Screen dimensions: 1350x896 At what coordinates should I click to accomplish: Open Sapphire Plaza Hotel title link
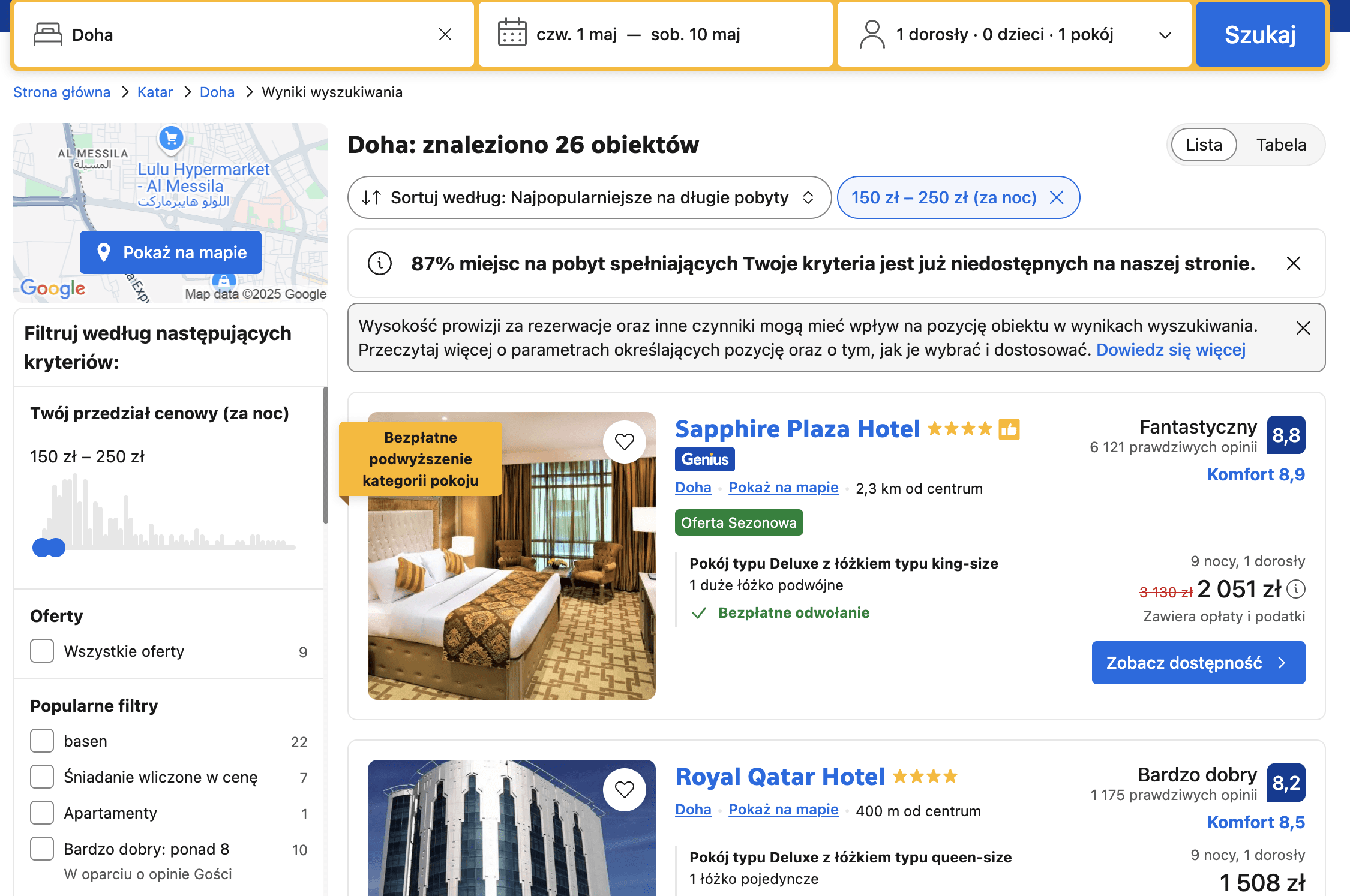797,429
